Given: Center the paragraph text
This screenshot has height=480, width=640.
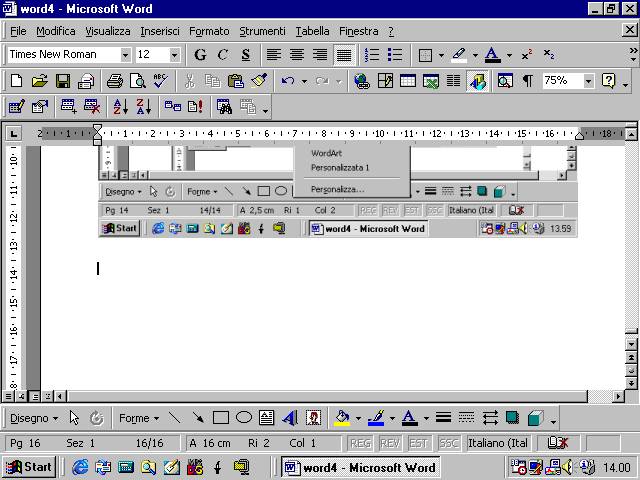Looking at the screenshot, I should 297,55.
